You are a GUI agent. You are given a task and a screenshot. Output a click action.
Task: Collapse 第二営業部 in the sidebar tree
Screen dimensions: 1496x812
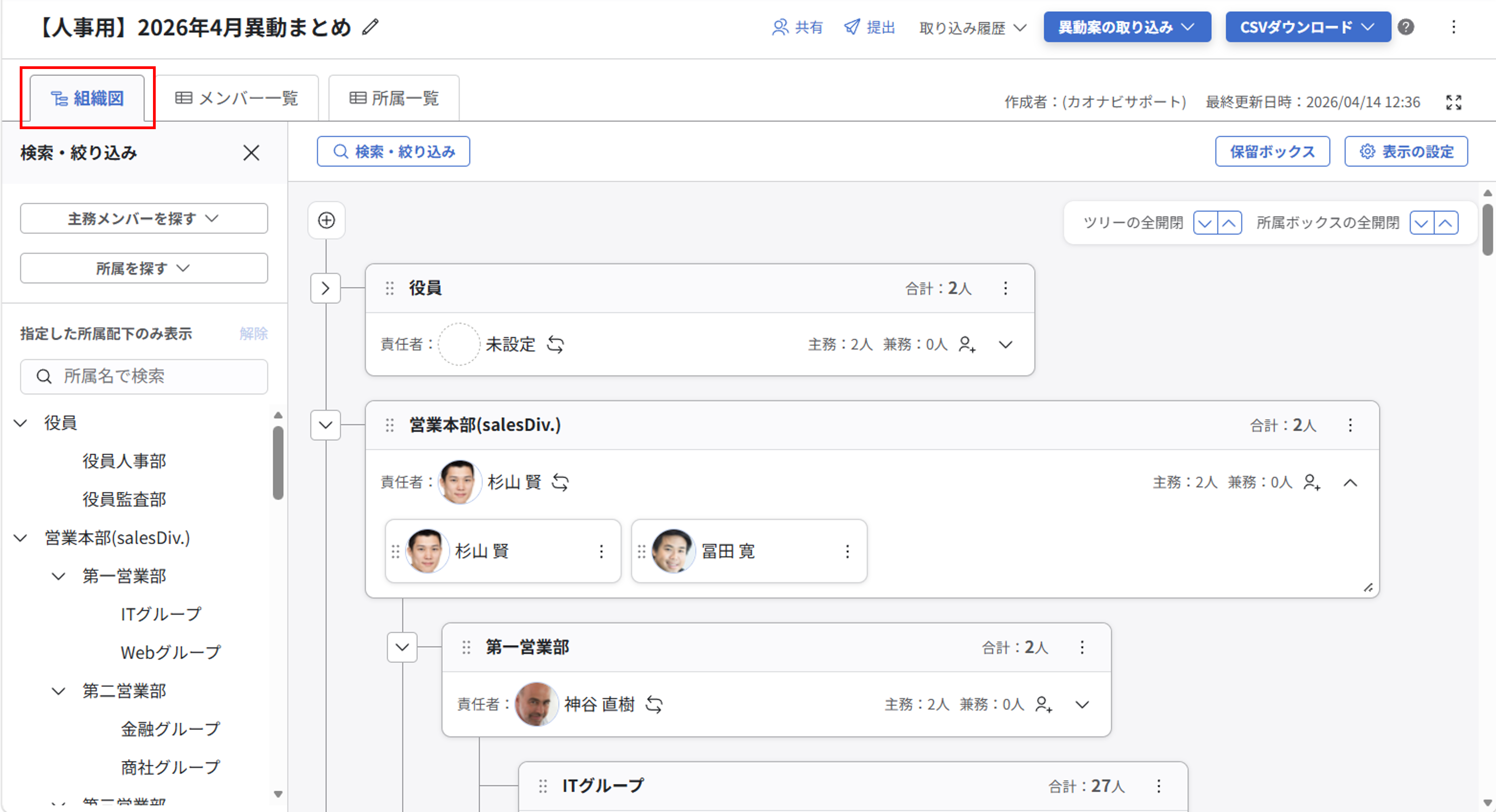[59, 691]
